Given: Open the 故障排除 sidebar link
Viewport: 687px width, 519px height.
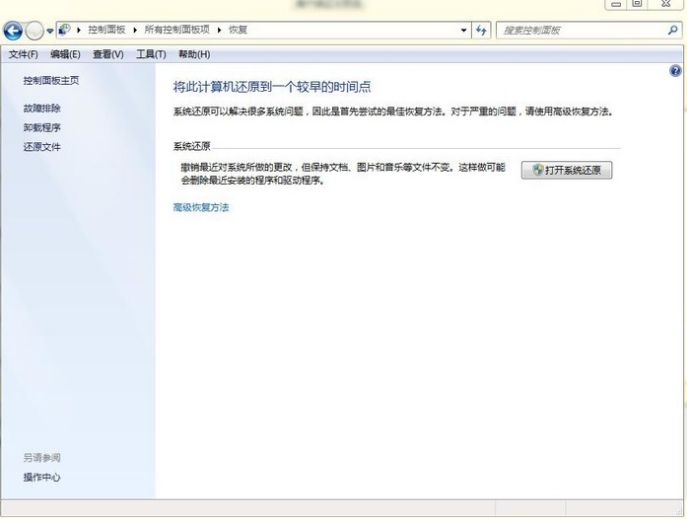Looking at the screenshot, I should click(x=42, y=108).
